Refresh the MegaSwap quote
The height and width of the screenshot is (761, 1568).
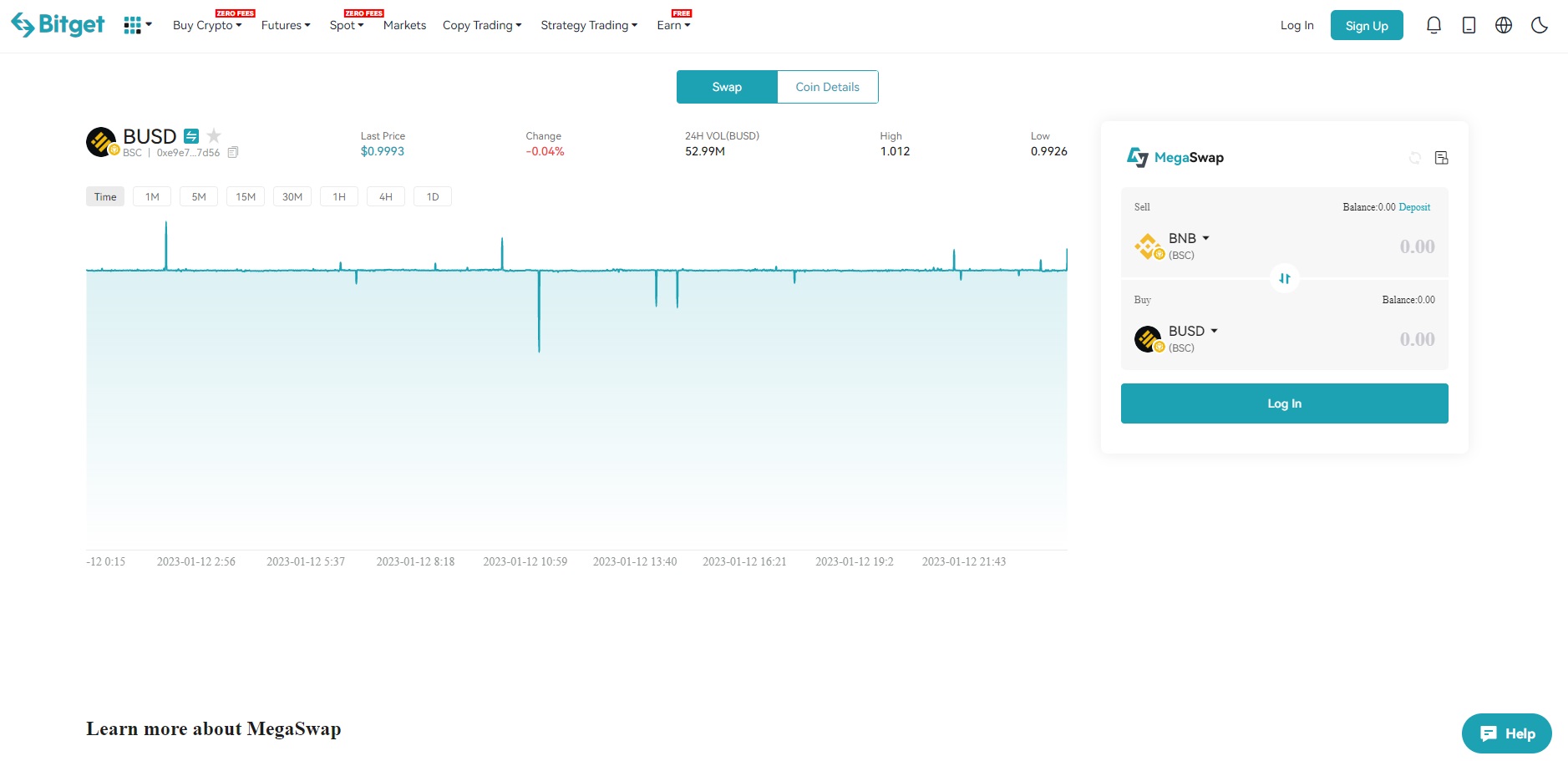coord(1415,158)
